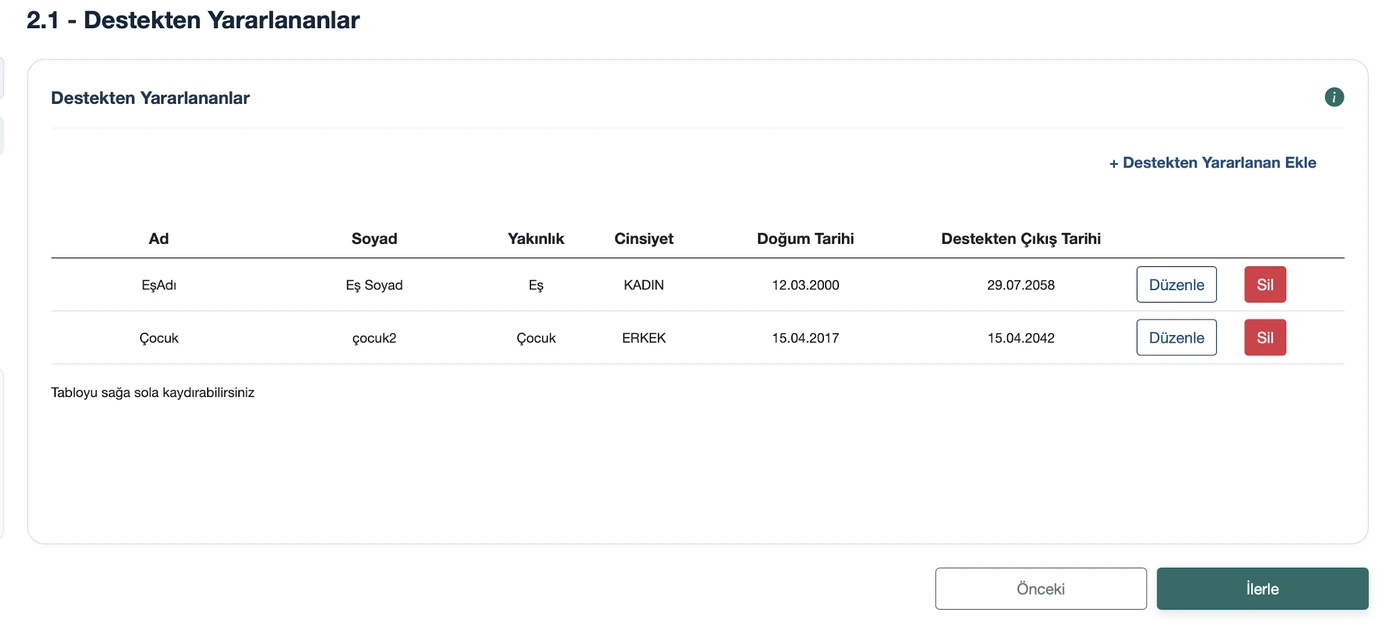The width and height of the screenshot is (1400, 639).
Task: Select the EşAdı name cell
Action: pos(159,285)
